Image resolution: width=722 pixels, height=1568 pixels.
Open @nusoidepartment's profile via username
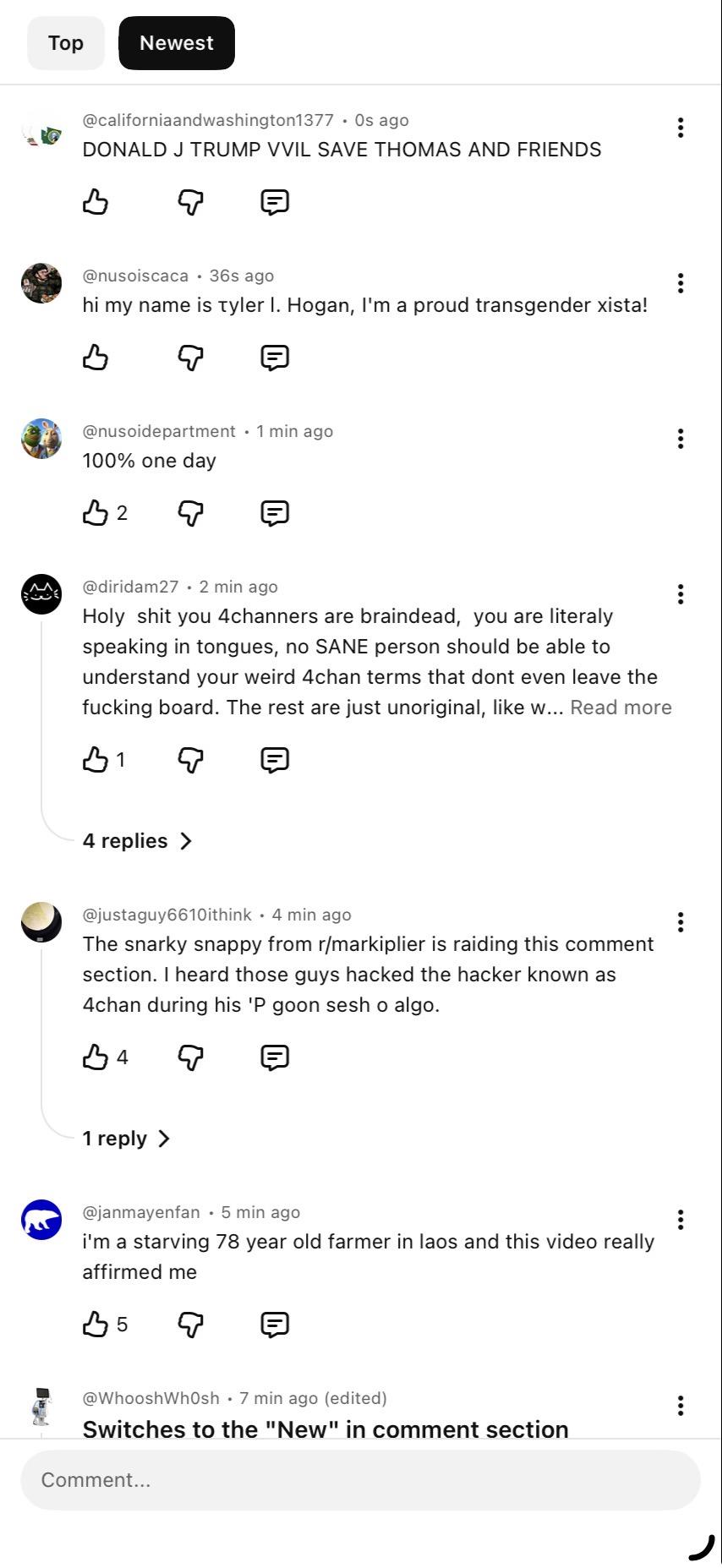coord(159,431)
